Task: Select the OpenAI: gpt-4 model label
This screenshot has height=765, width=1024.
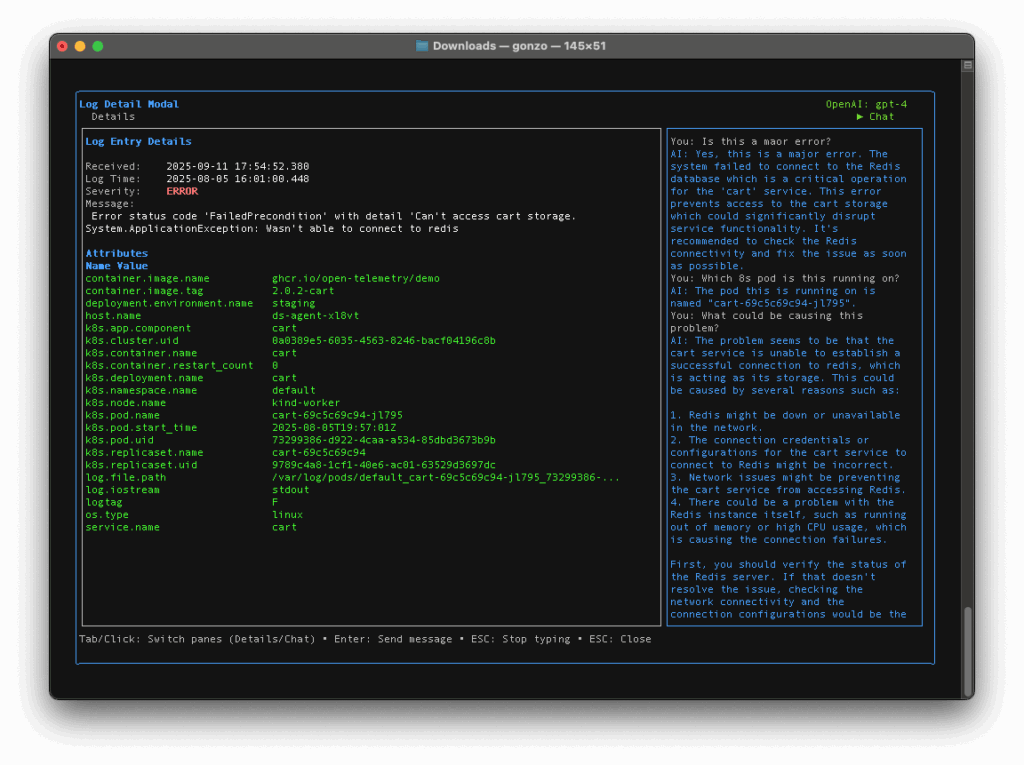Action: coord(866,104)
